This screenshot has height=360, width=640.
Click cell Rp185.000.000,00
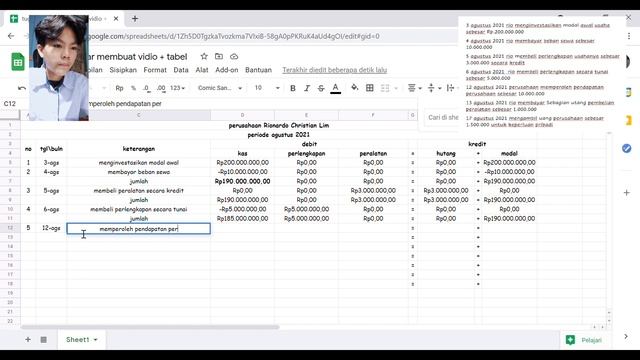242,219
